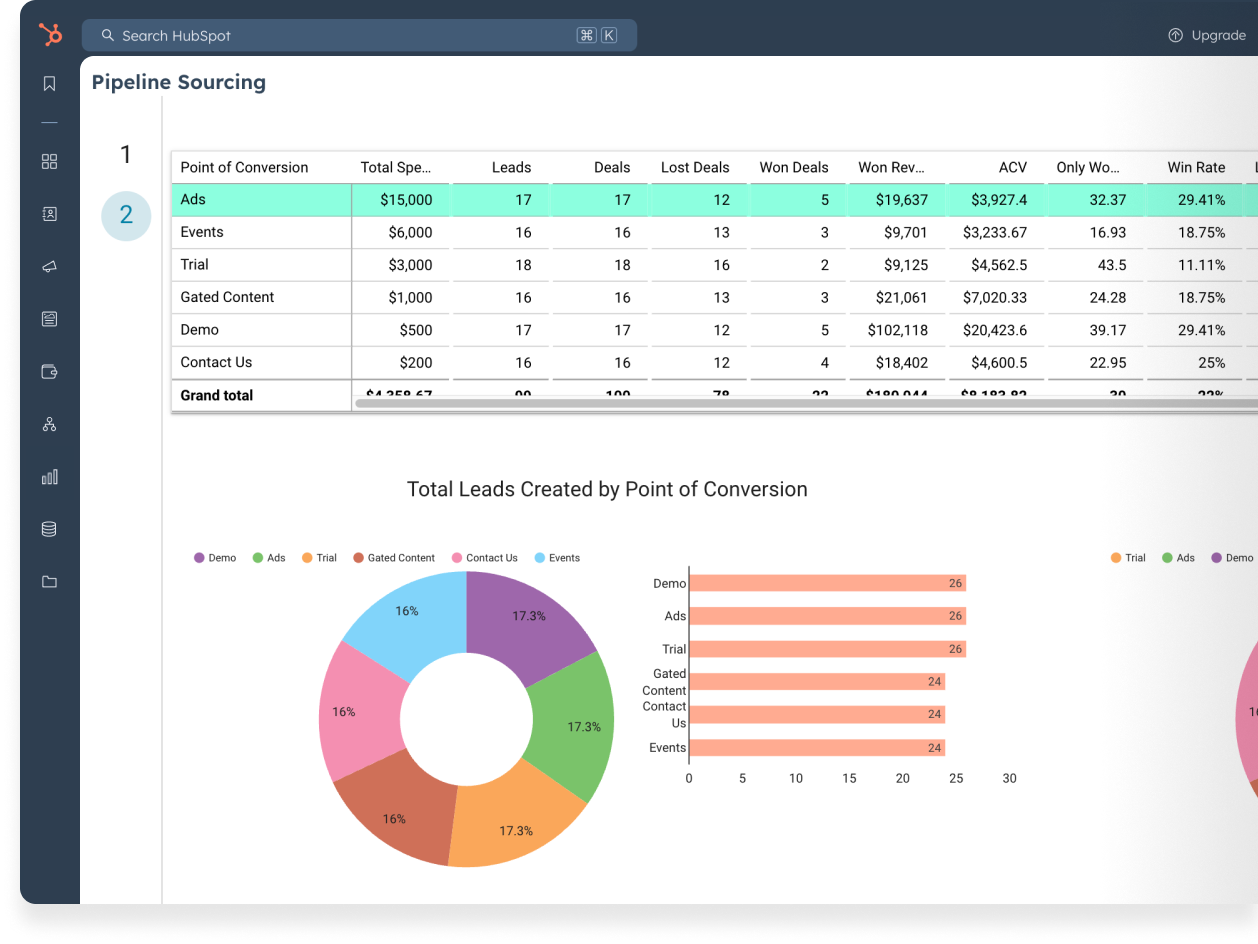Click the Upgrade button
1258x944 pixels.
pos(1207,35)
